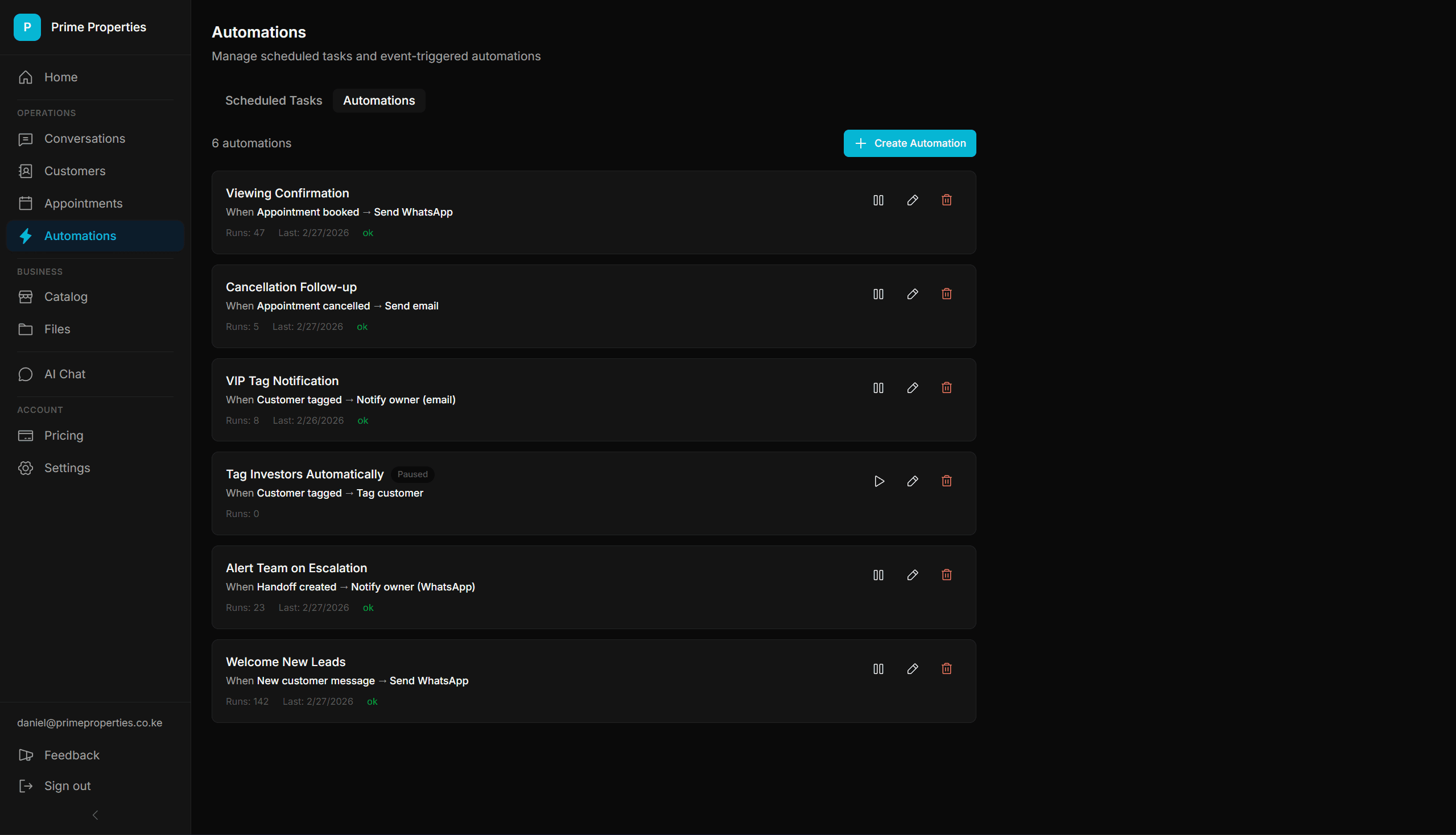This screenshot has width=1456, height=835.
Task: Collapse the sidebar using the chevron
Action: (95, 815)
